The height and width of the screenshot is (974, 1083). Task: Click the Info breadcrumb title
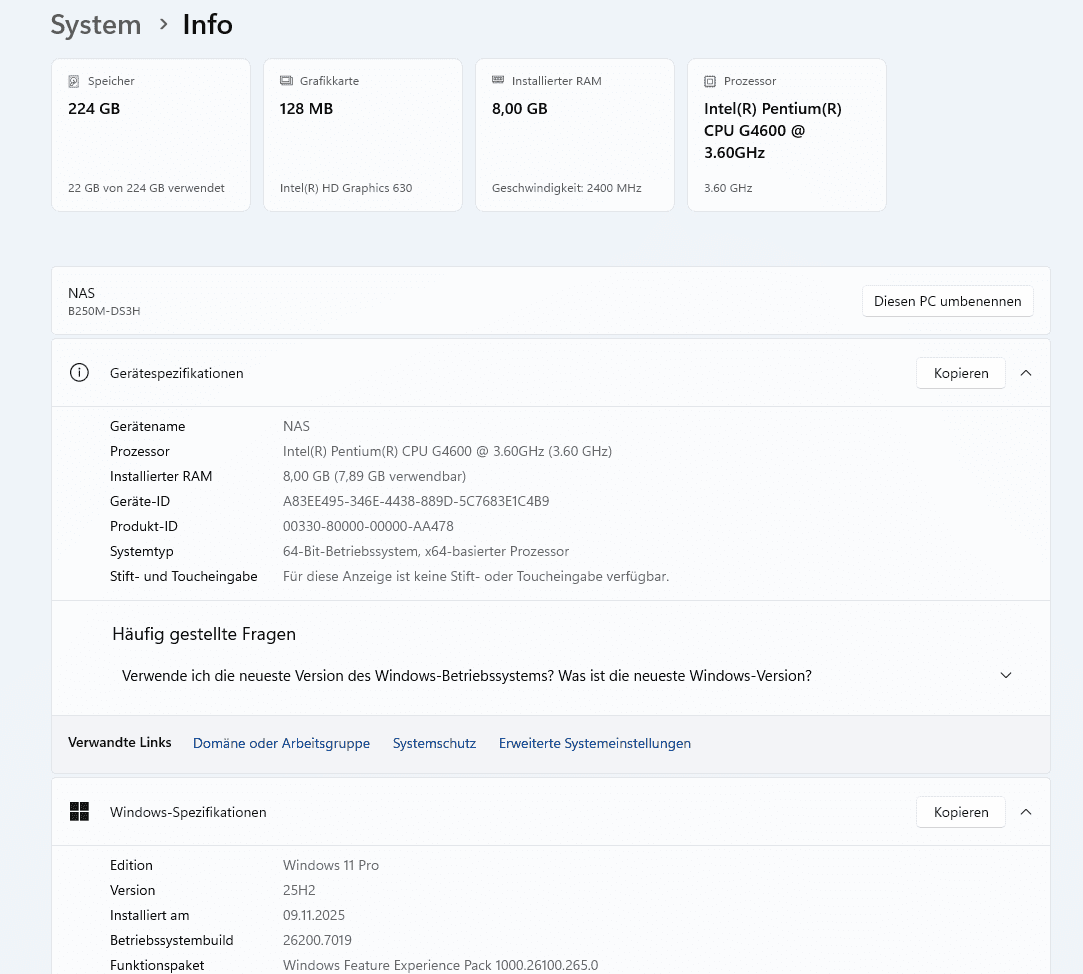tap(207, 25)
